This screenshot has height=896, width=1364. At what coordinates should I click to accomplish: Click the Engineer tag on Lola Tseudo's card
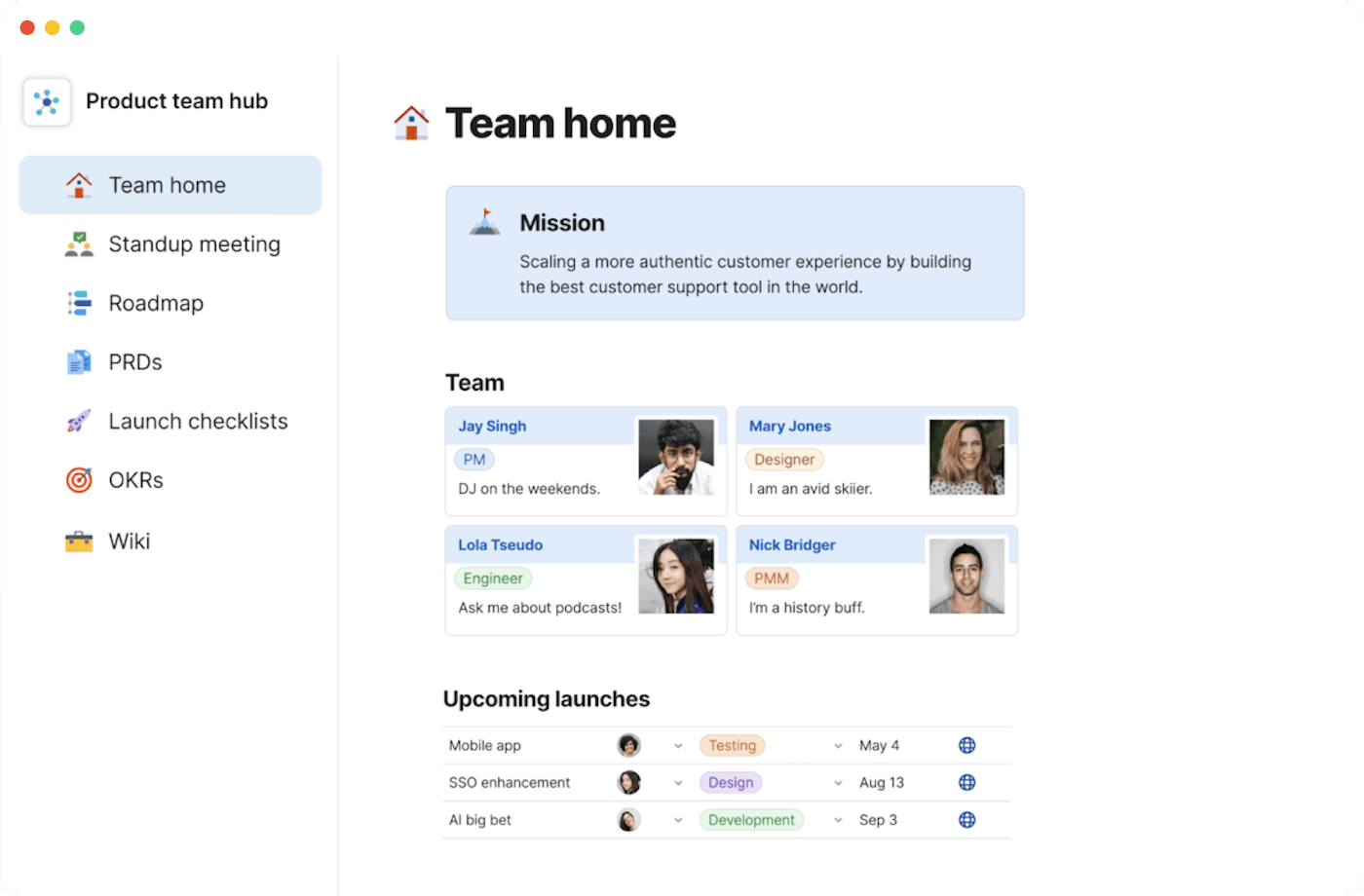pos(493,579)
